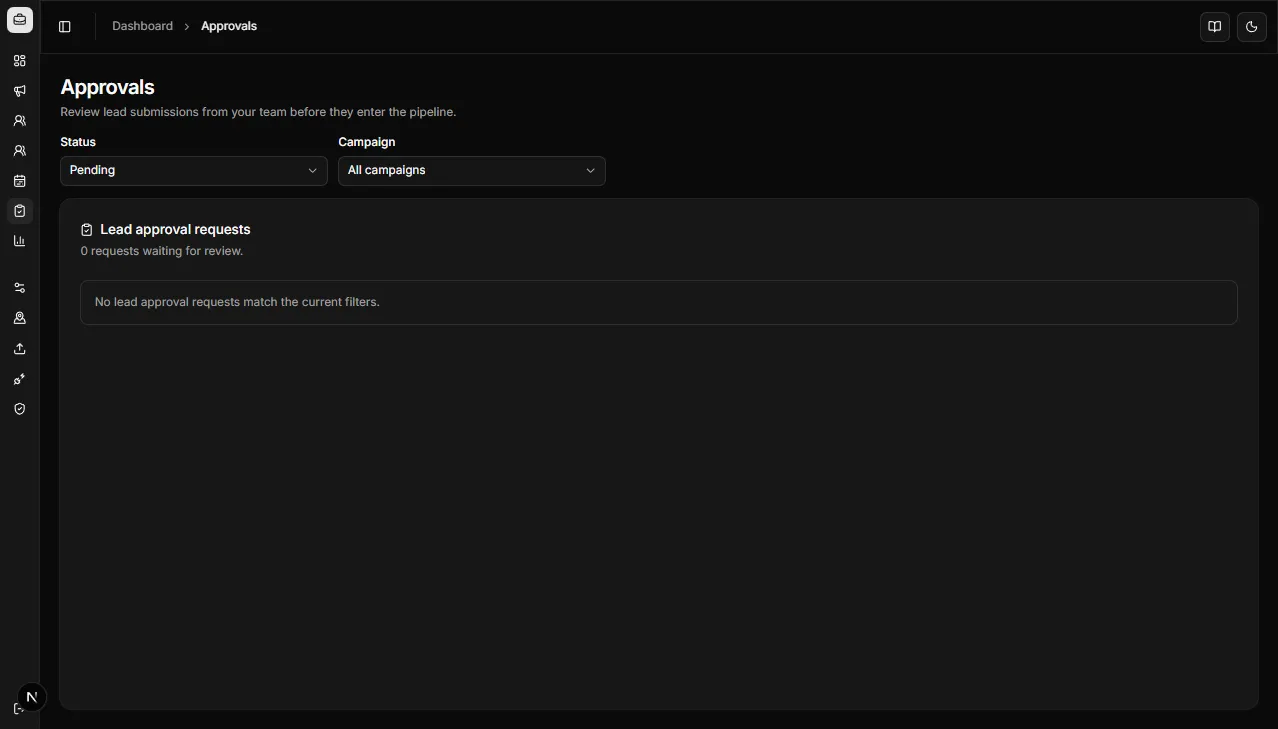Click the 'Campaign' field label
The height and width of the screenshot is (729, 1278).
(x=367, y=142)
